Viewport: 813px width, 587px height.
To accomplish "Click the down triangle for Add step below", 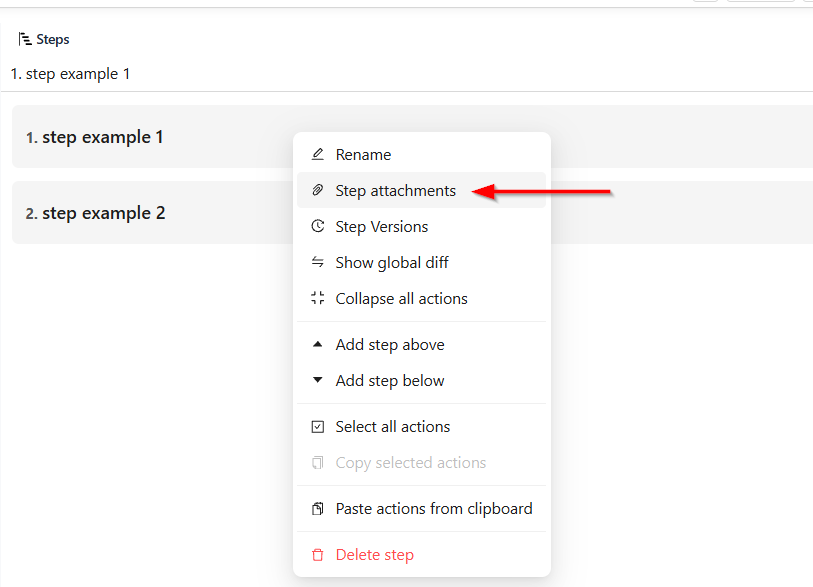I will pos(317,380).
